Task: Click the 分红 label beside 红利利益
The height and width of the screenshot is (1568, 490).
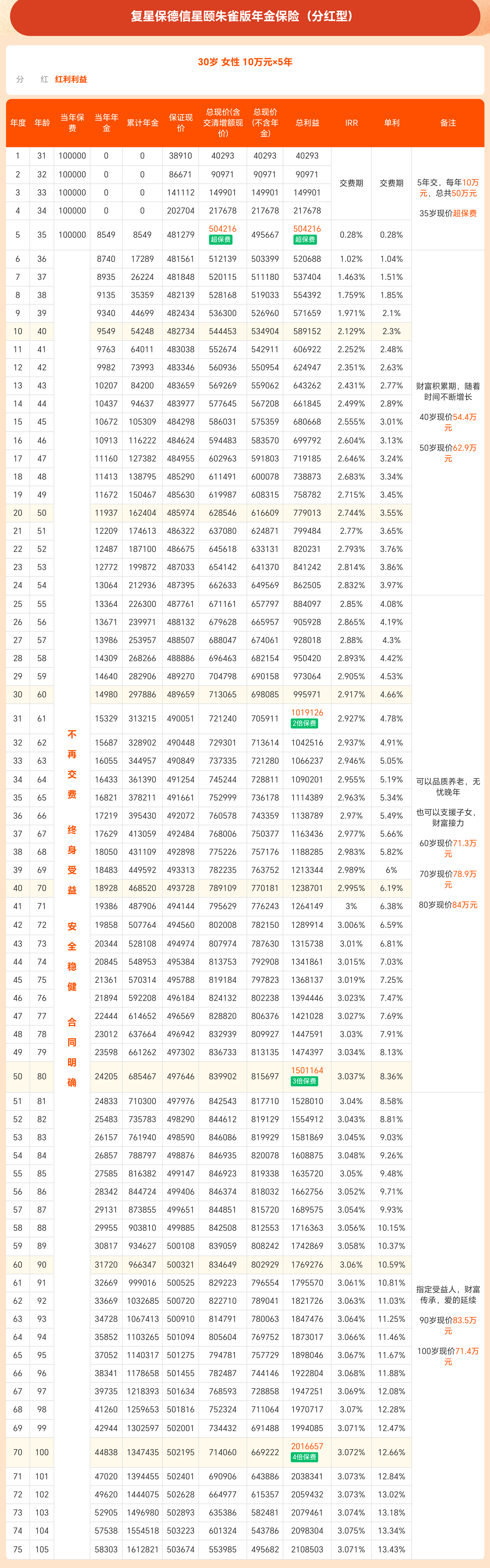Action: tap(32, 79)
